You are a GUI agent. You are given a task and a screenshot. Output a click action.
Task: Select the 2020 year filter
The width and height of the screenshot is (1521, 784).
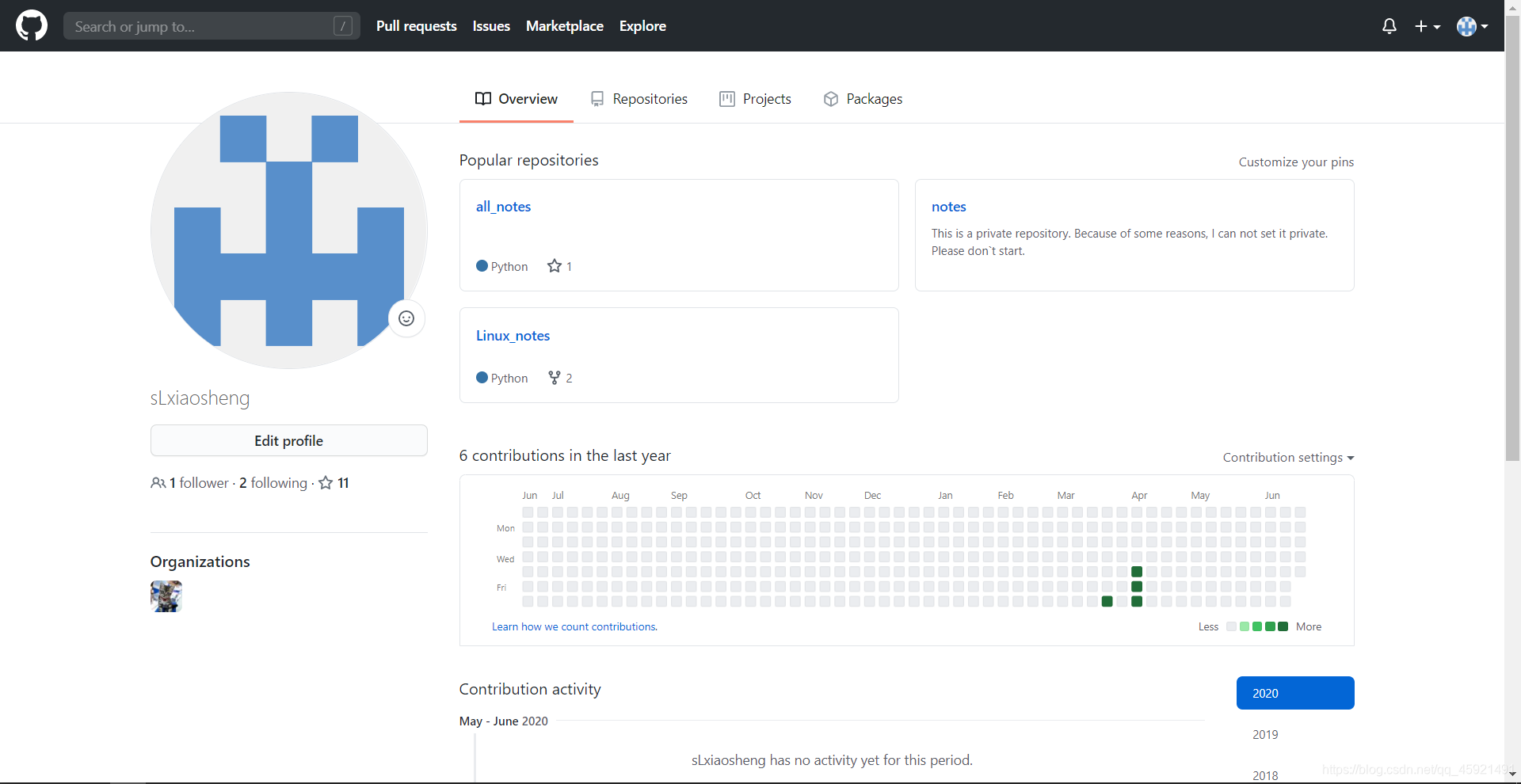pyautogui.click(x=1295, y=693)
